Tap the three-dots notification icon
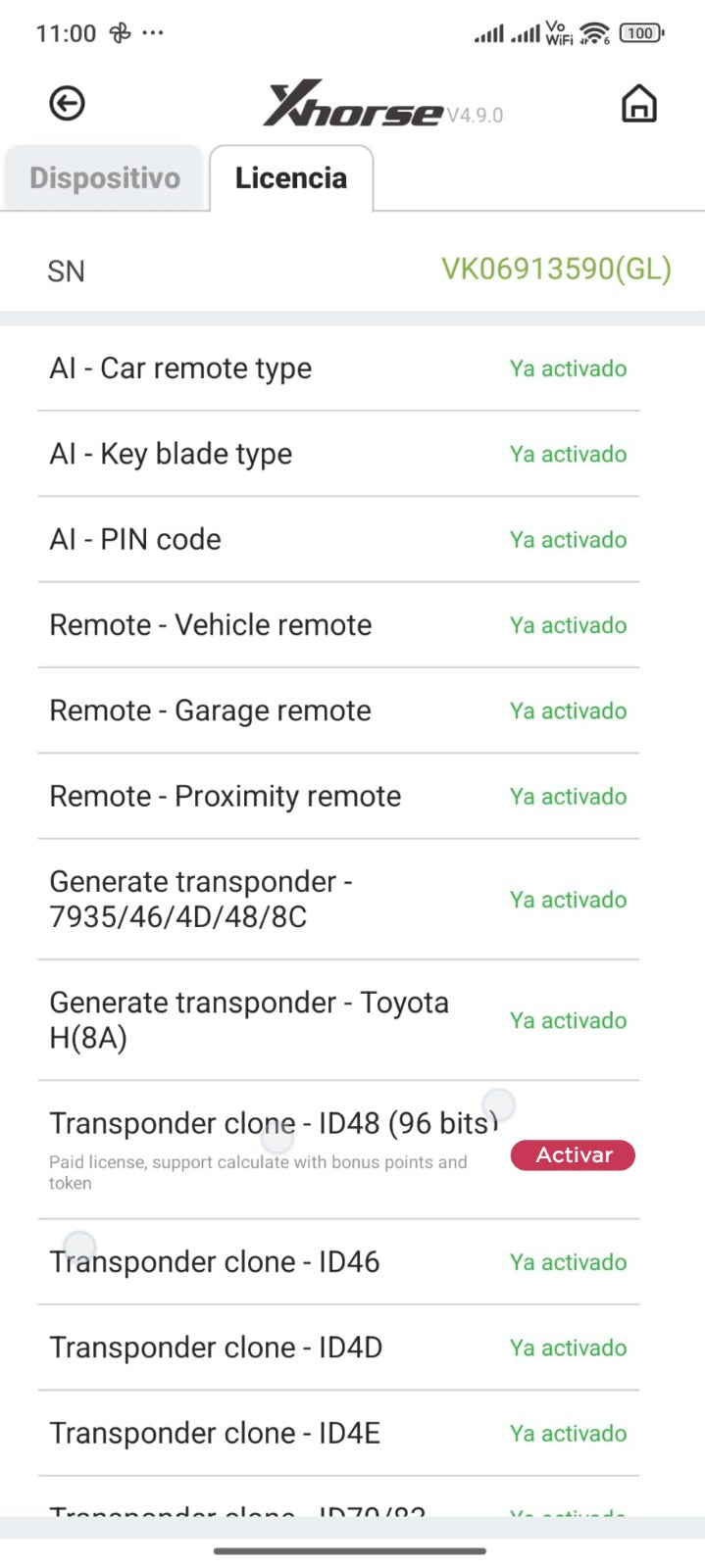 pos(153,33)
